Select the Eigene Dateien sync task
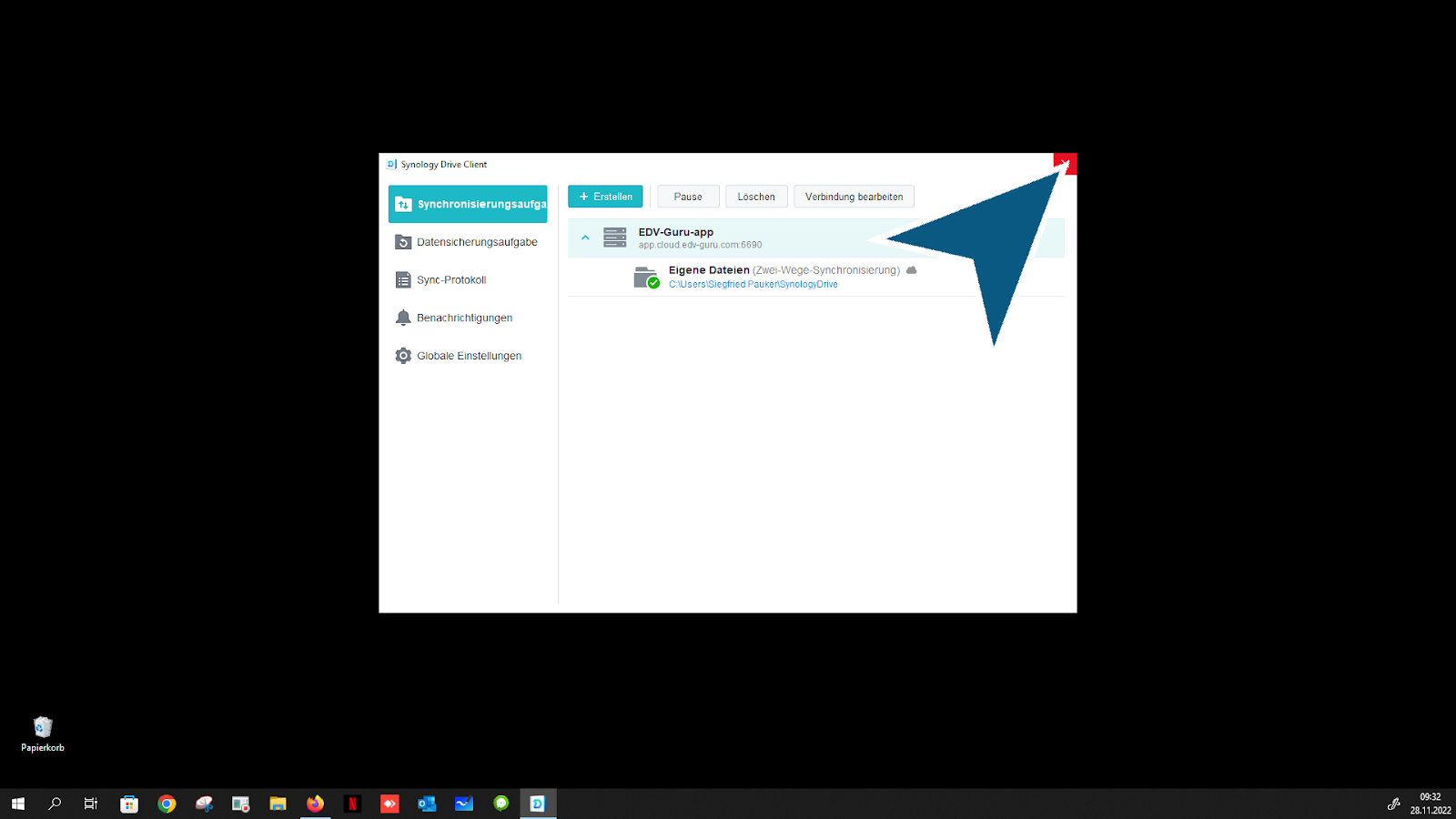 [x=815, y=277]
